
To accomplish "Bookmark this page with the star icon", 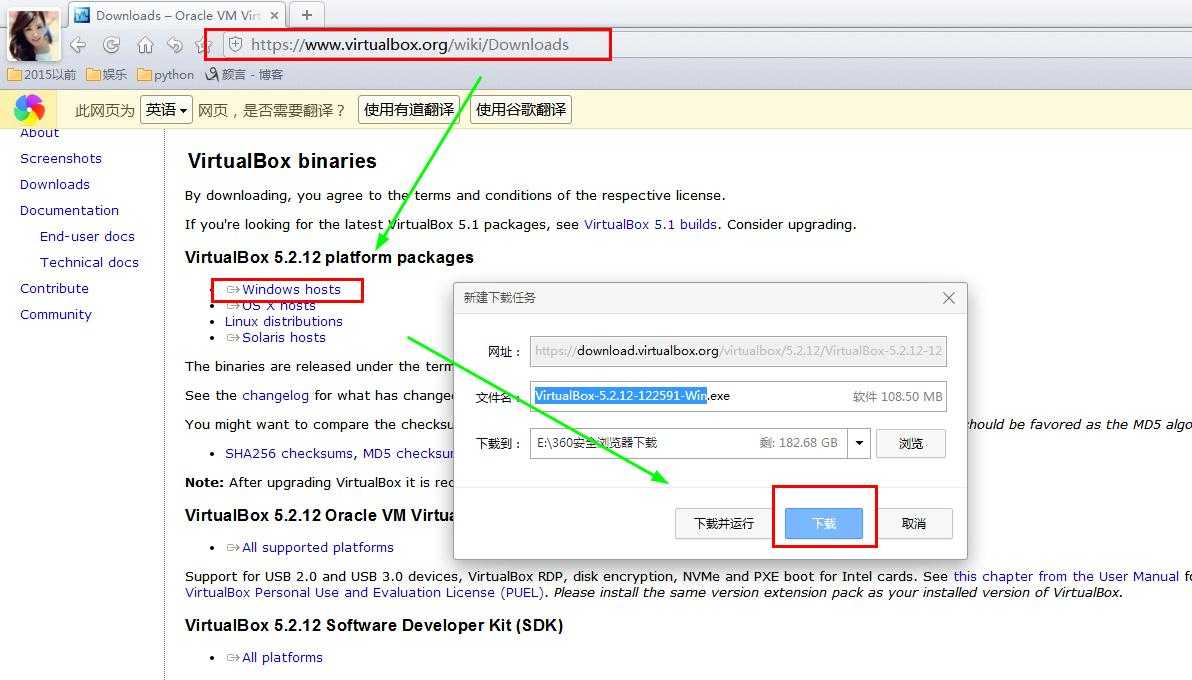I will [x=202, y=45].
